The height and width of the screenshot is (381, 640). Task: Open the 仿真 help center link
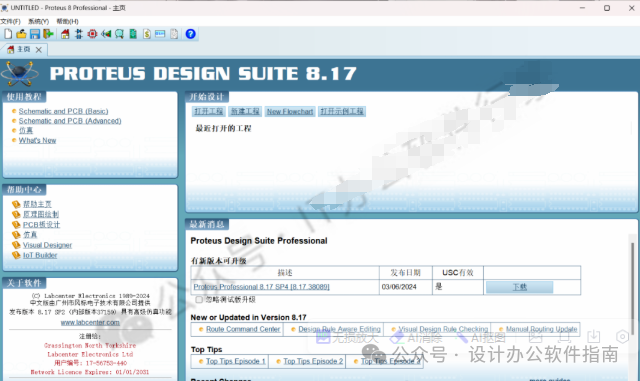click(x=30, y=235)
